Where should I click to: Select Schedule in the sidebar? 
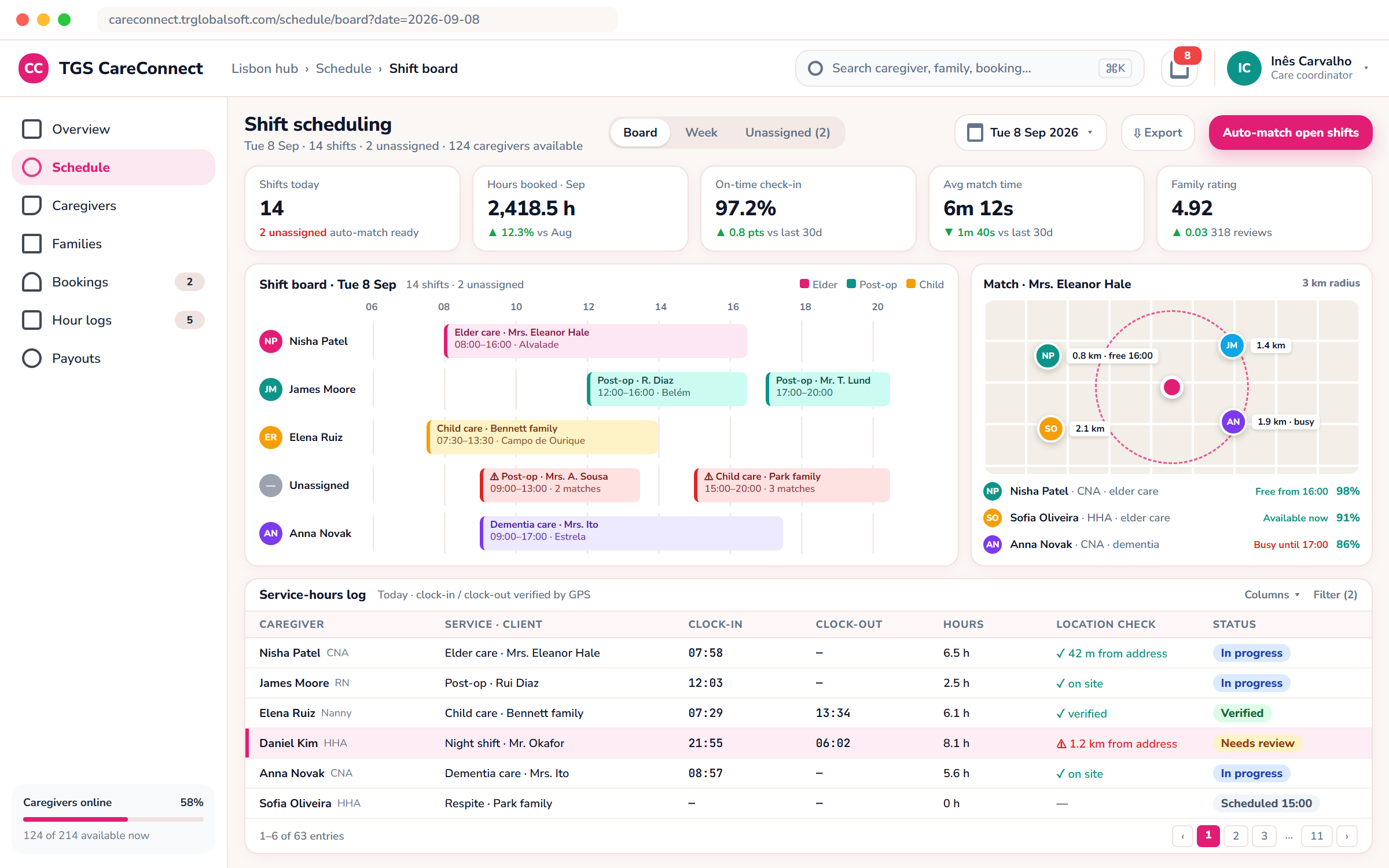click(x=113, y=167)
